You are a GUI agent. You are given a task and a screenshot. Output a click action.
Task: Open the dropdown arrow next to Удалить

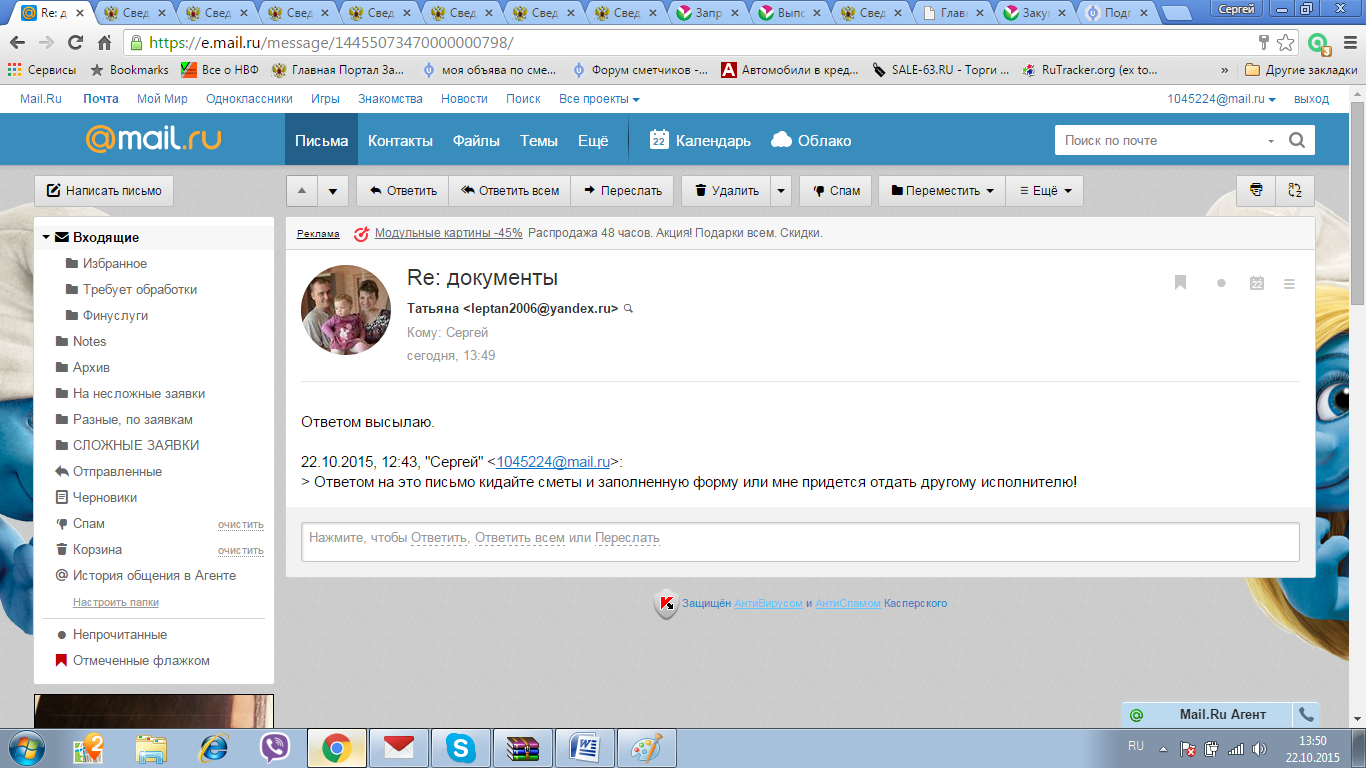pos(781,191)
